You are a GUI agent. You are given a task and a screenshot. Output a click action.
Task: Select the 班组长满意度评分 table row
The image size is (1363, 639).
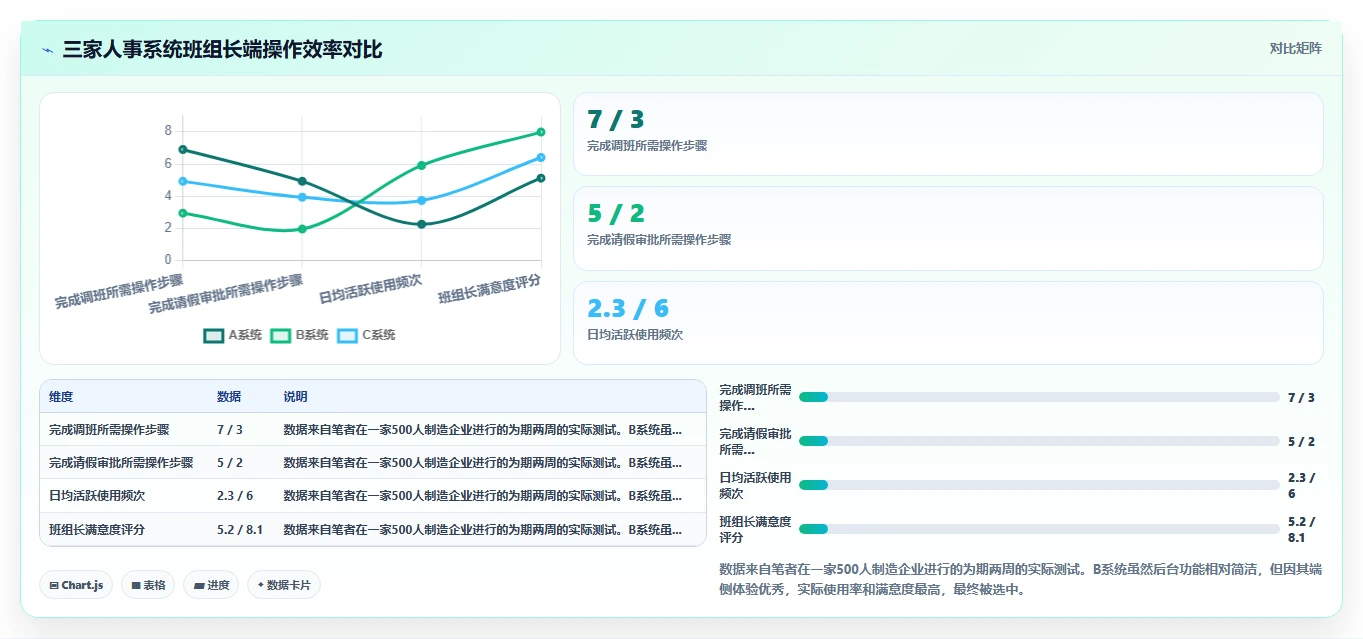pos(373,529)
